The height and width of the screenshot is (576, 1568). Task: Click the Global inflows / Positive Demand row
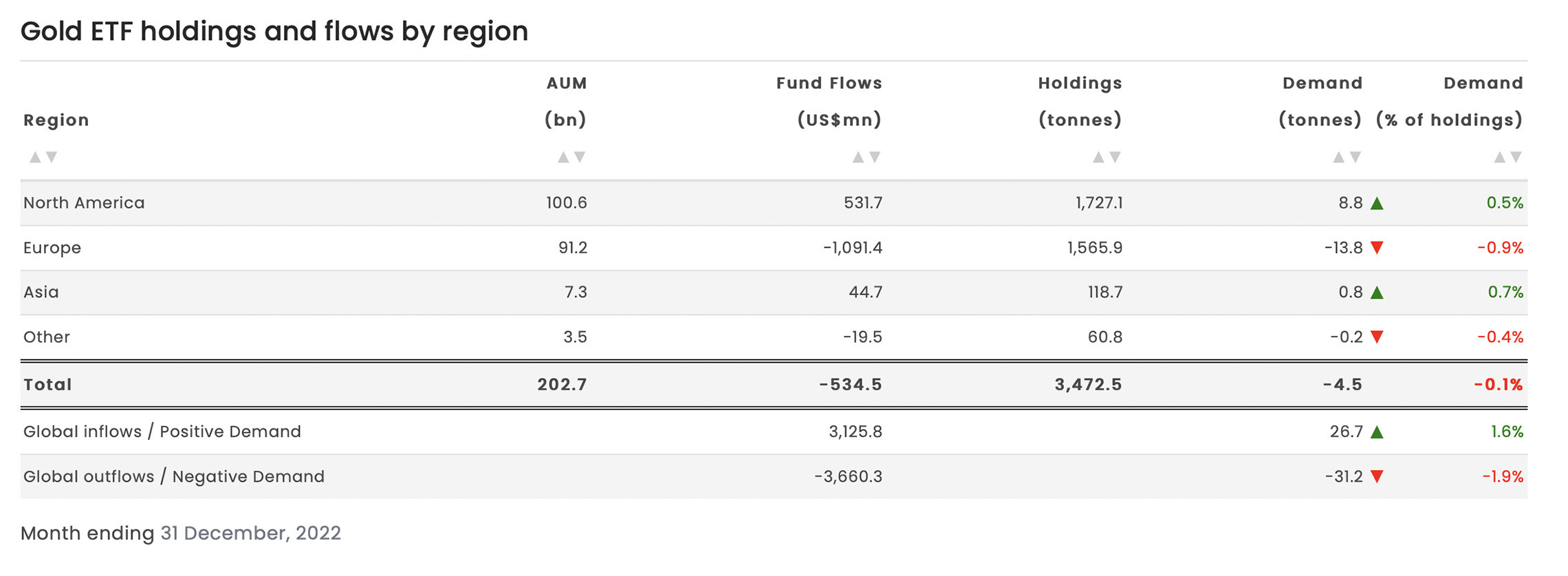pos(162,432)
